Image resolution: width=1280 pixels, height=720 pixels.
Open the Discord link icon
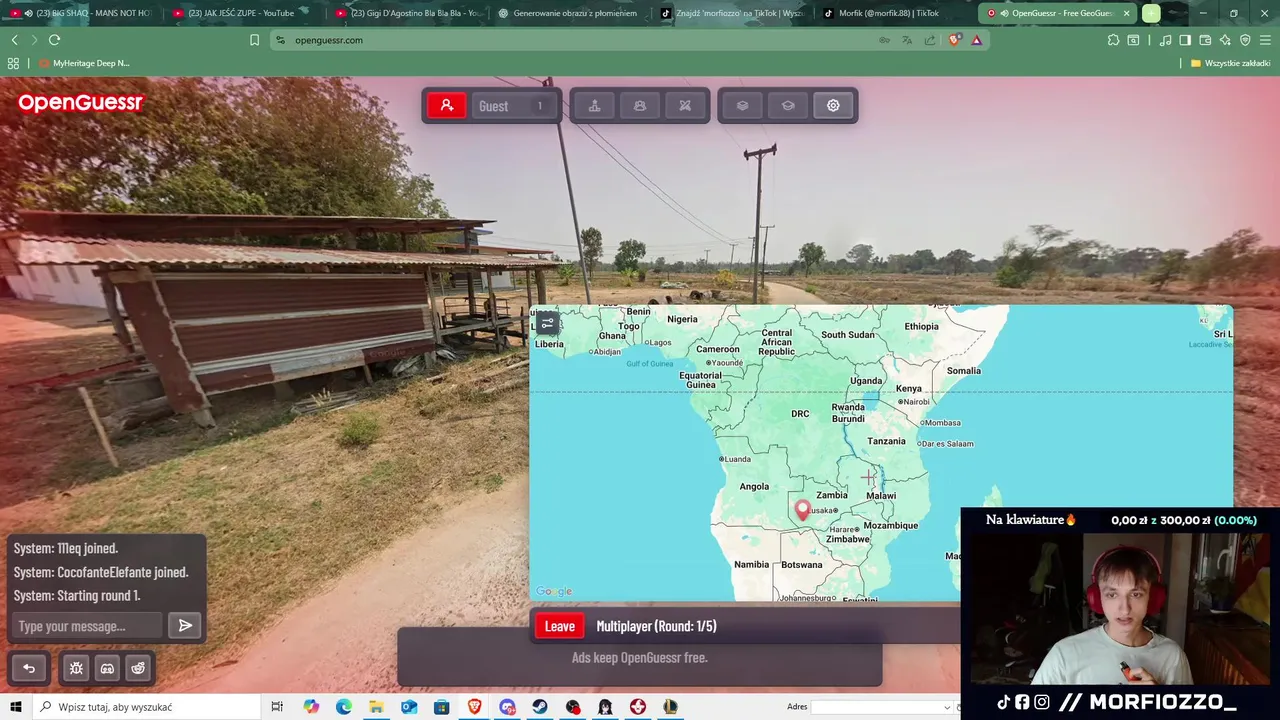[x=107, y=668]
